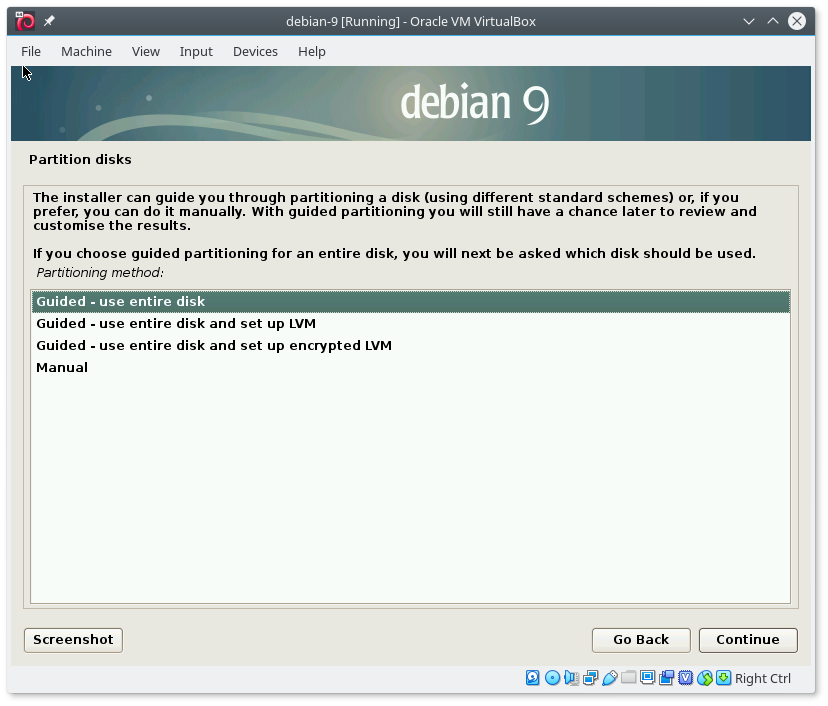This screenshot has width=828, height=706.
Task: Click the hard disk activity status icon
Action: click(x=533, y=678)
